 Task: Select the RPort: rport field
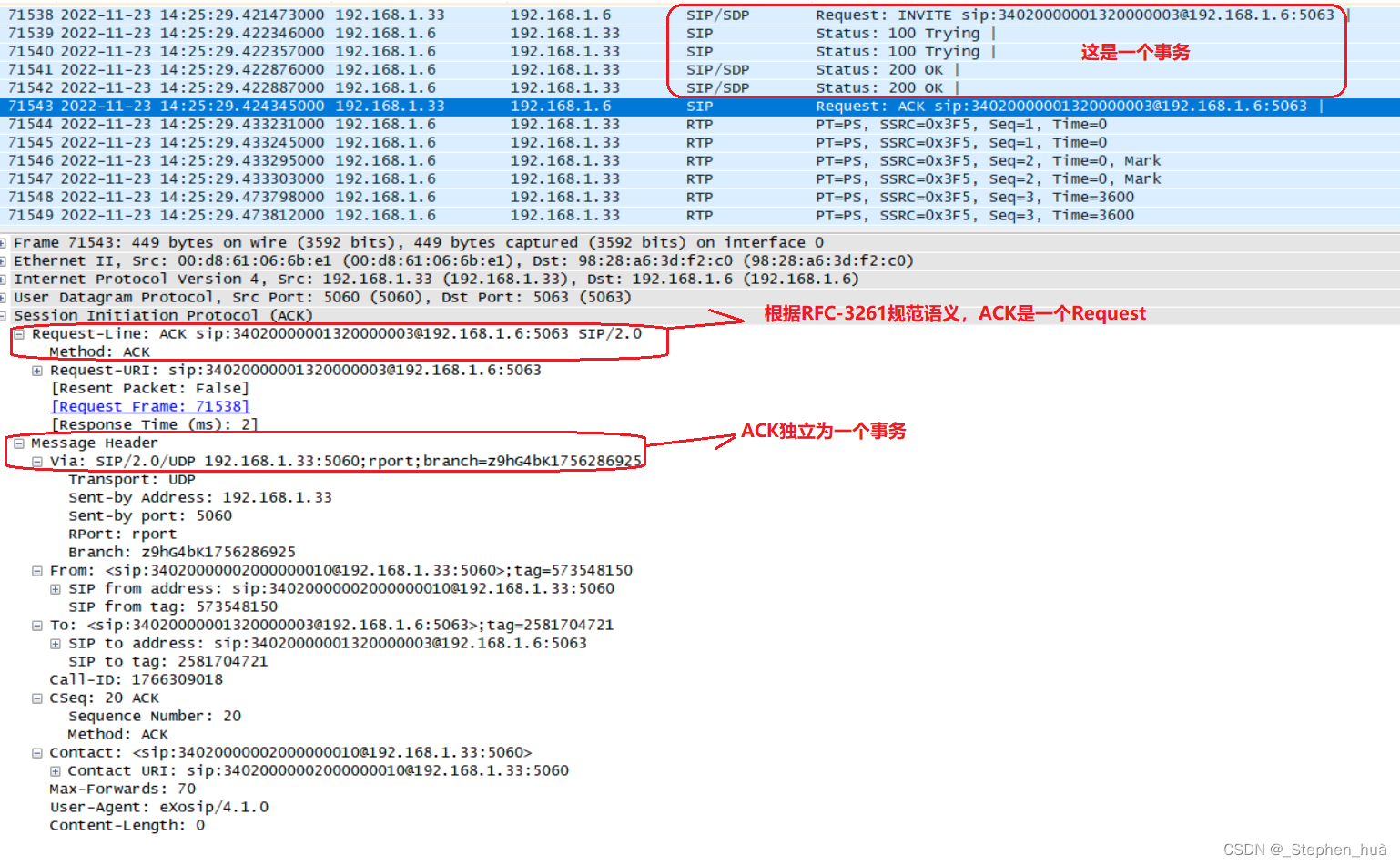click(x=123, y=535)
